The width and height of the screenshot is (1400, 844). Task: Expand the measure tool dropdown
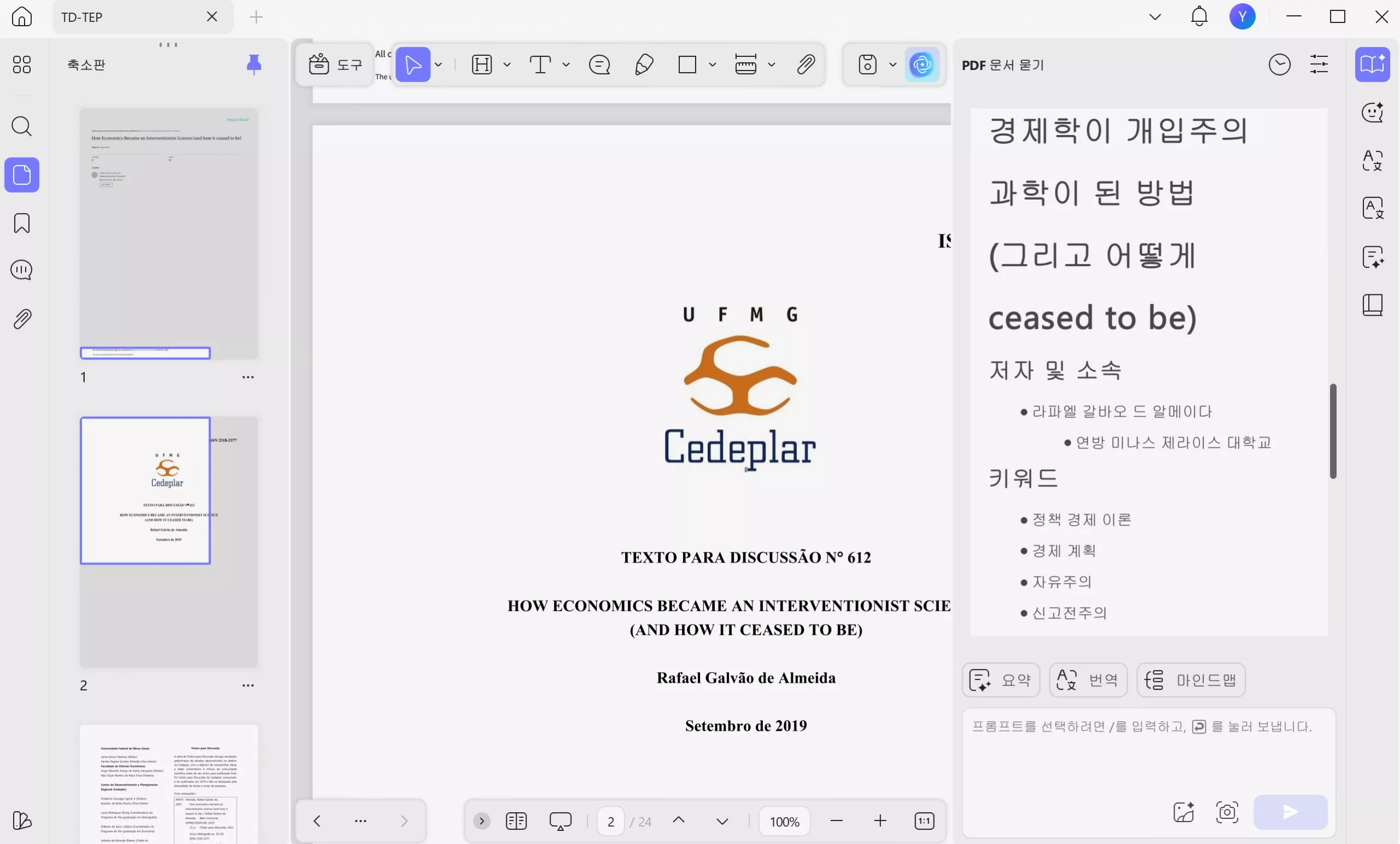(771, 65)
